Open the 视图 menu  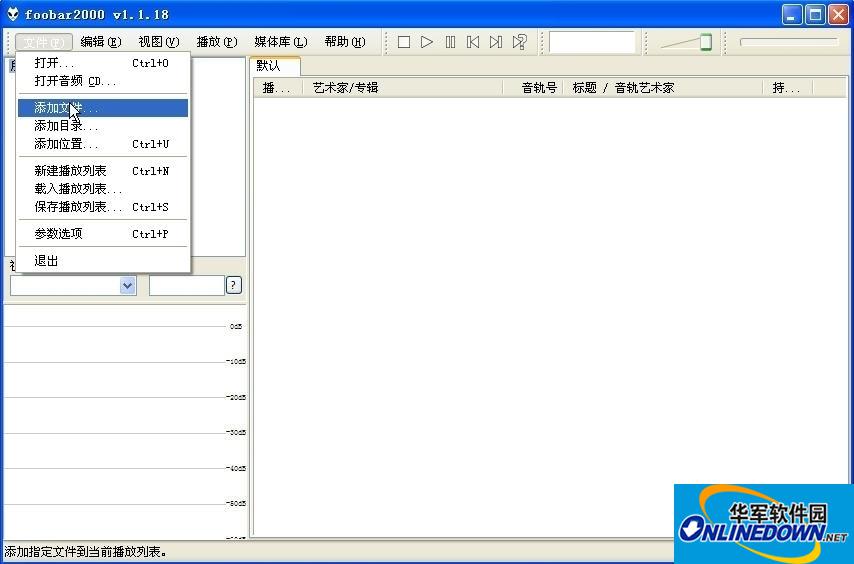pos(158,42)
